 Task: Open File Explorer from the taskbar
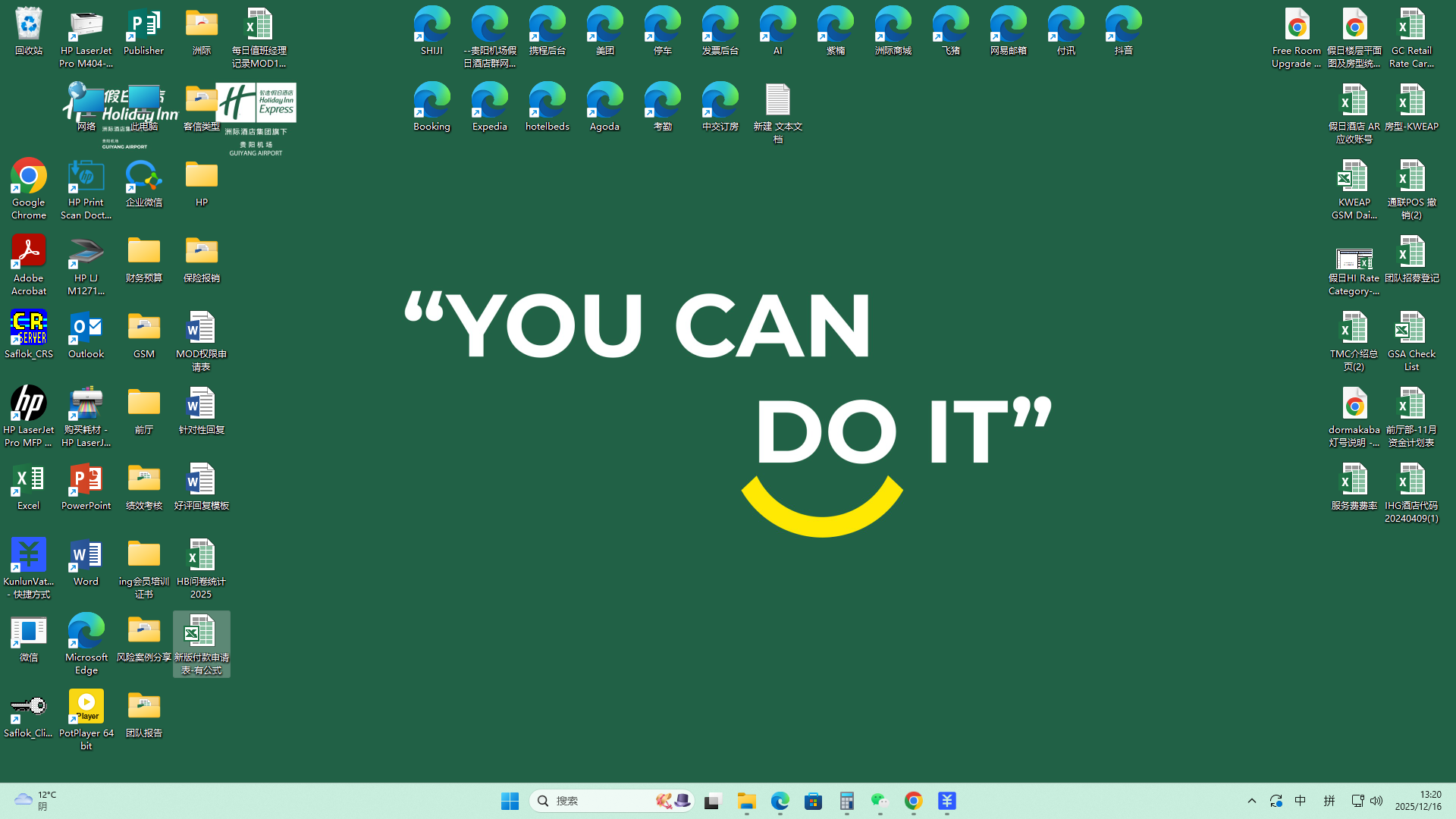point(746,801)
